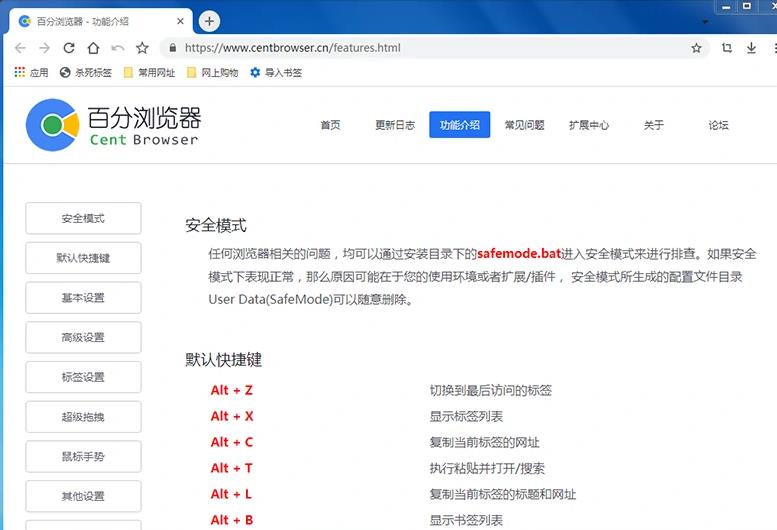The image size is (777, 530).
Task: Open the 应用 apps shortcut in bookmarks bar
Action: (31, 73)
